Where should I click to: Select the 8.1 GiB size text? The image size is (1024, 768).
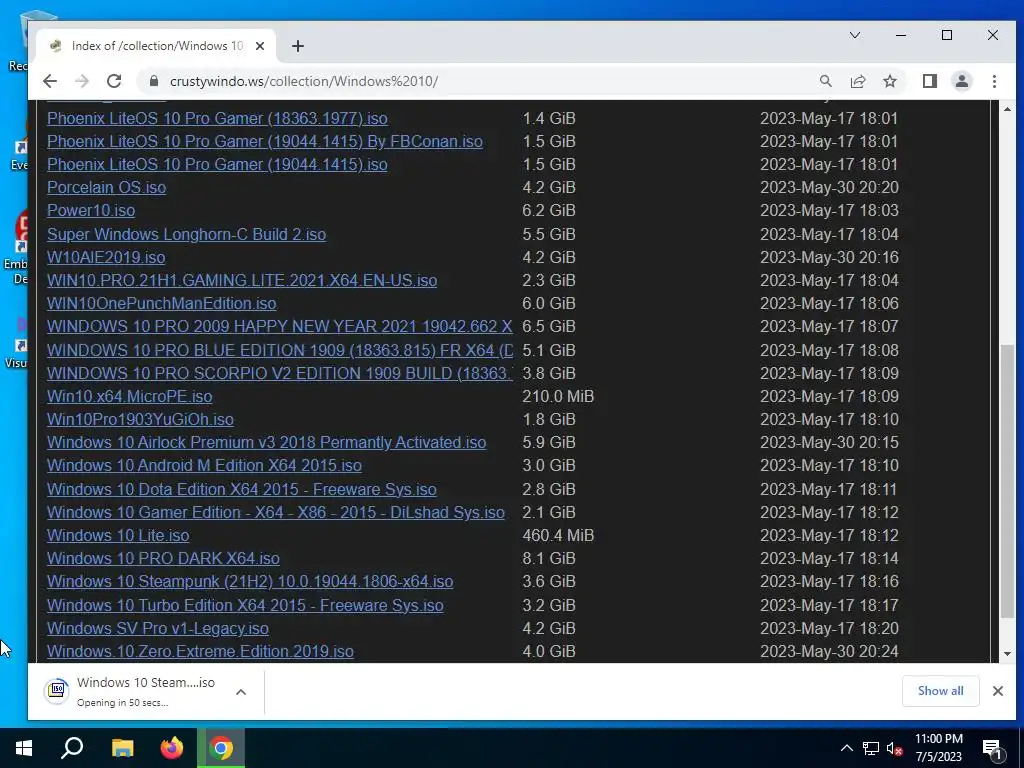(549, 558)
